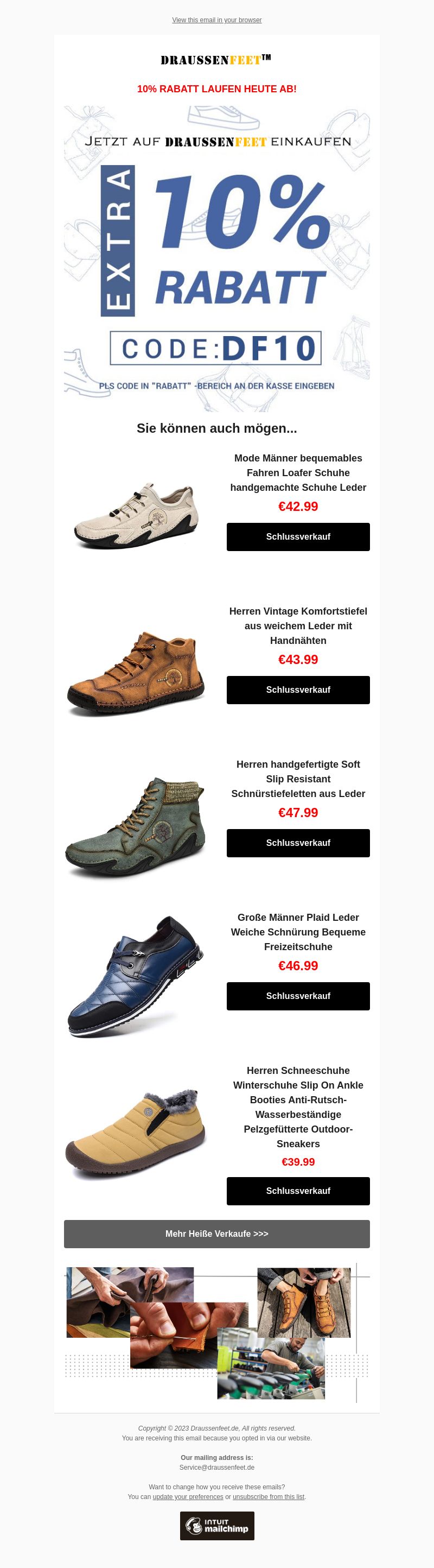
Task: Open update your preferences link
Action: click(188, 1497)
